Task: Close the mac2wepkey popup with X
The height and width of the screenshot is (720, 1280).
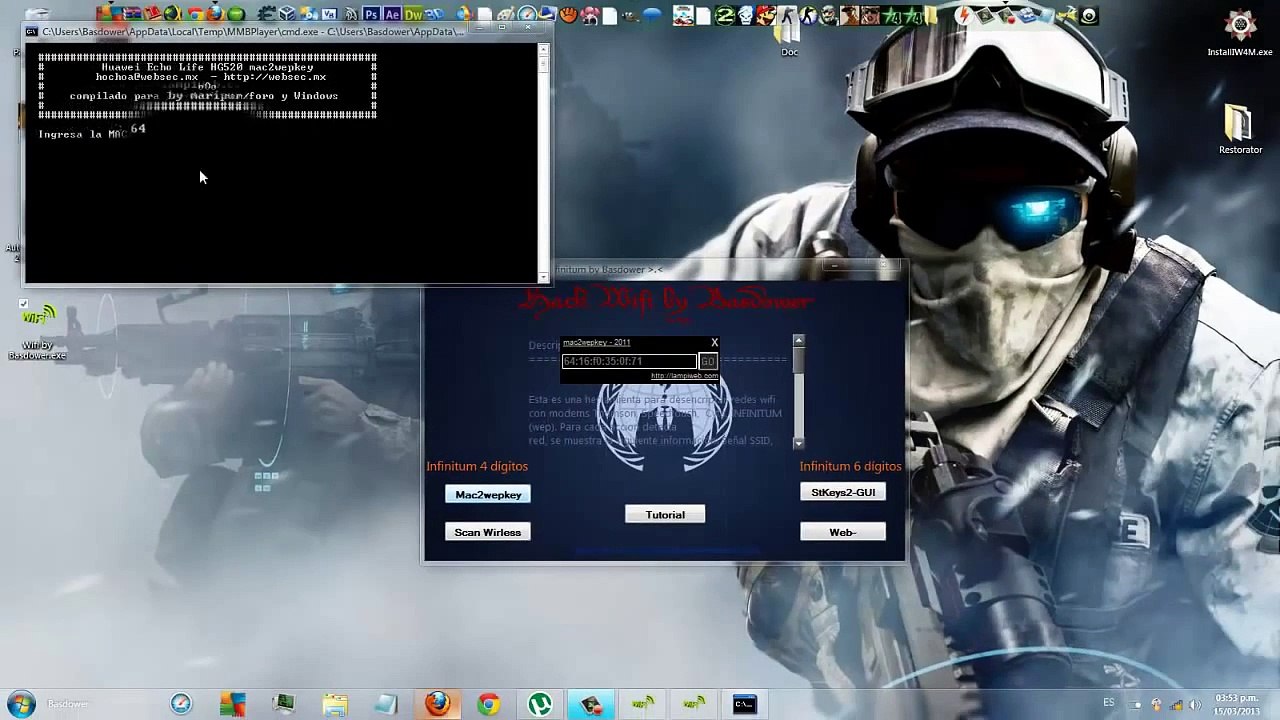Action: tap(714, 343)
